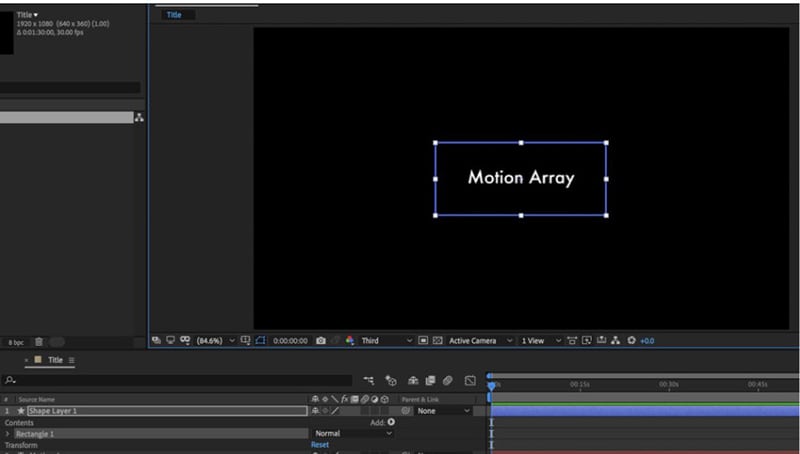Viewport: 800px width, 454px height.
Task: Click the parent pick whip for Shape Layer 1
Action: (406, 411)
